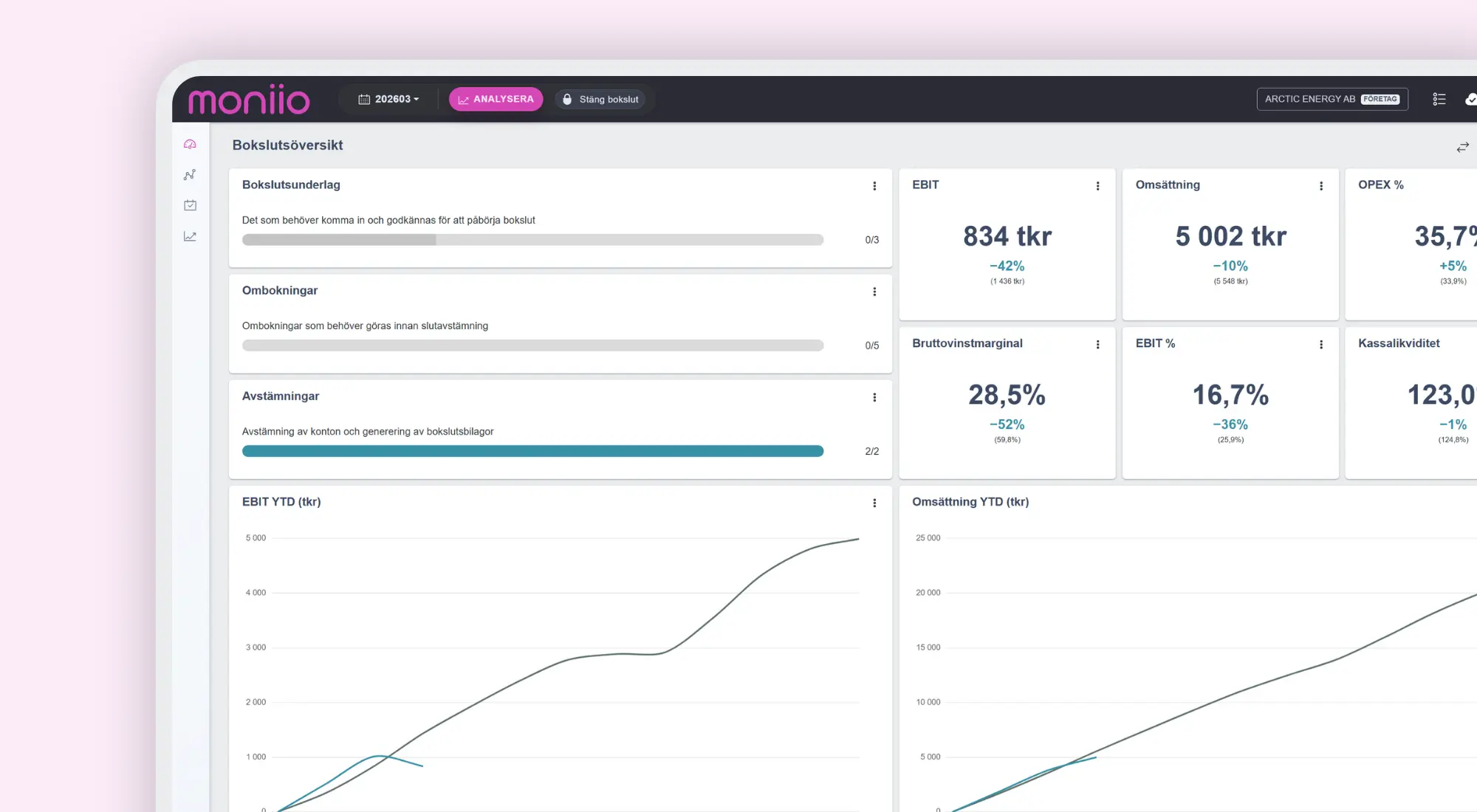Open the Ombokningar card
This screenshot has width=1477, height=812.
tap(561, 323)
